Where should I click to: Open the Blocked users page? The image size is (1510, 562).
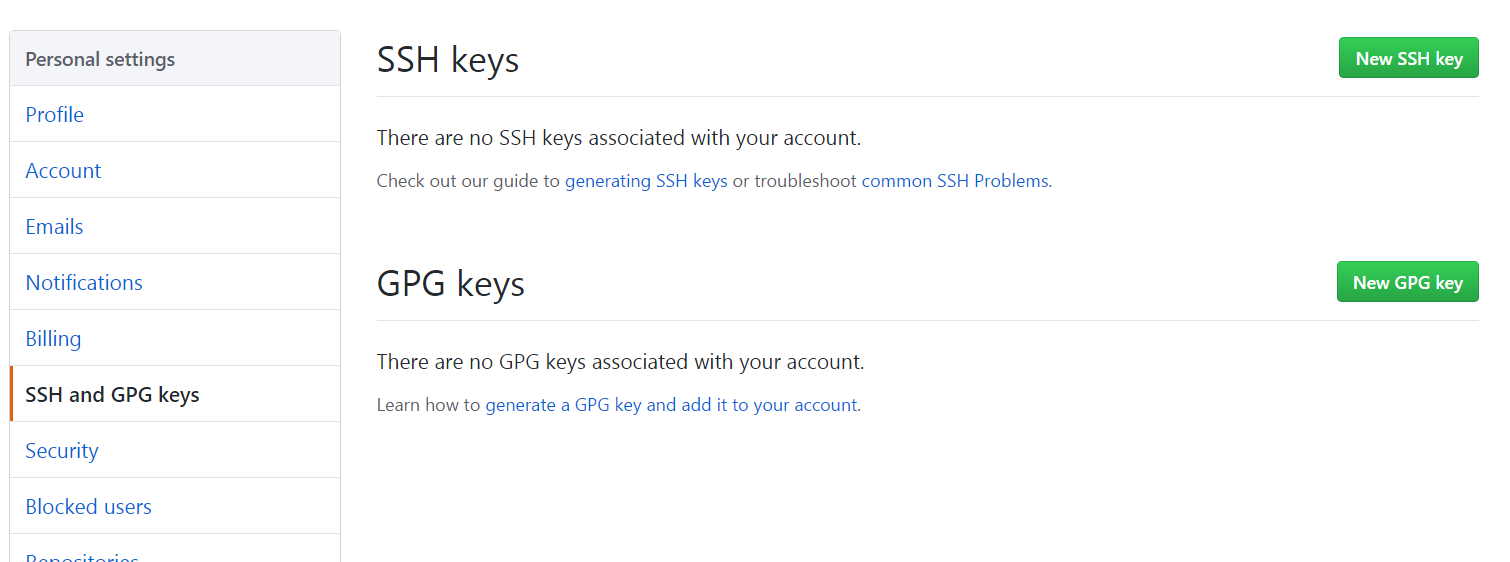(x=88, y=507)
